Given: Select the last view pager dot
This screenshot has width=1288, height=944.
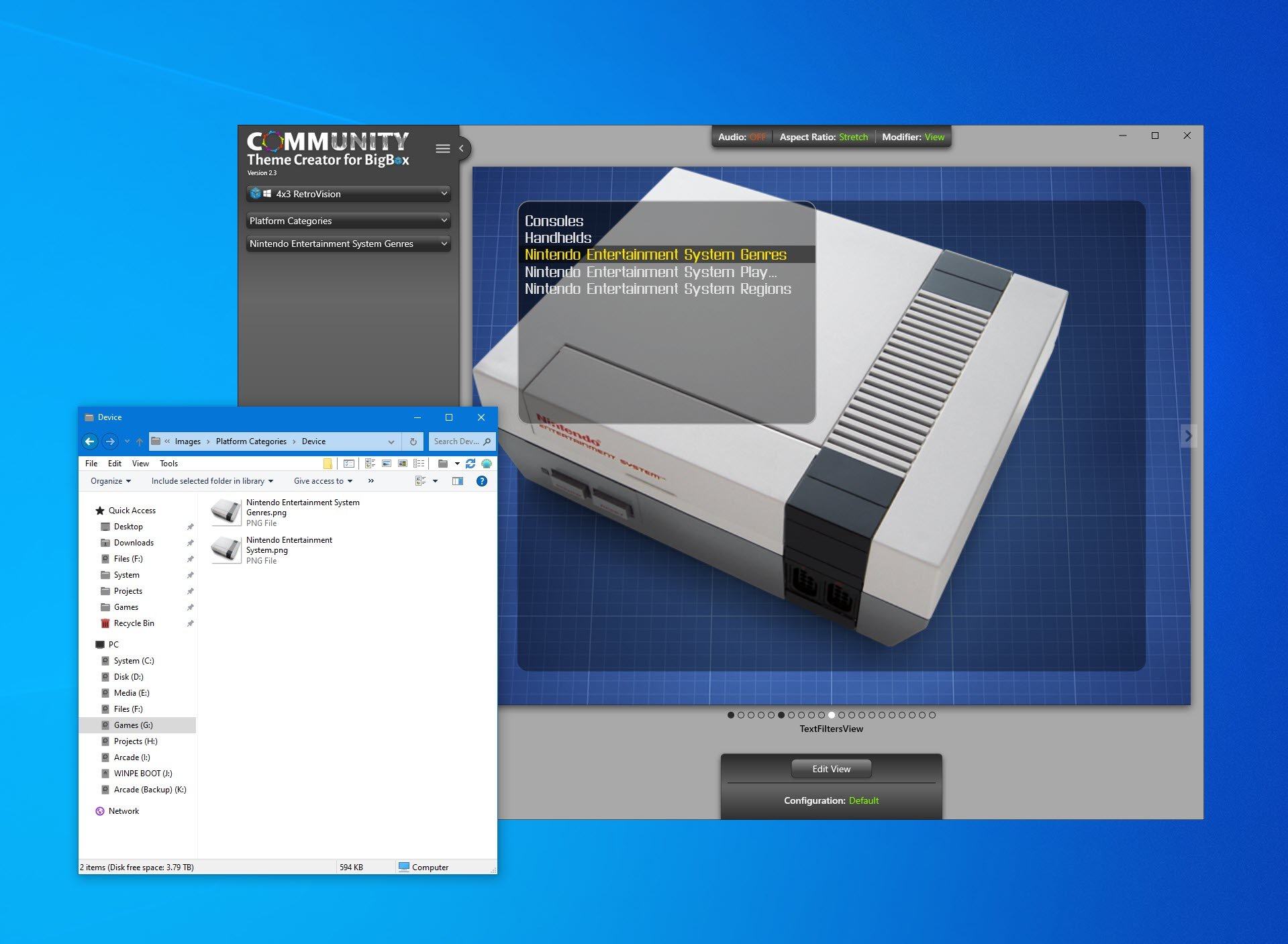Looking at the screenshot, I should tap(932, 715).
